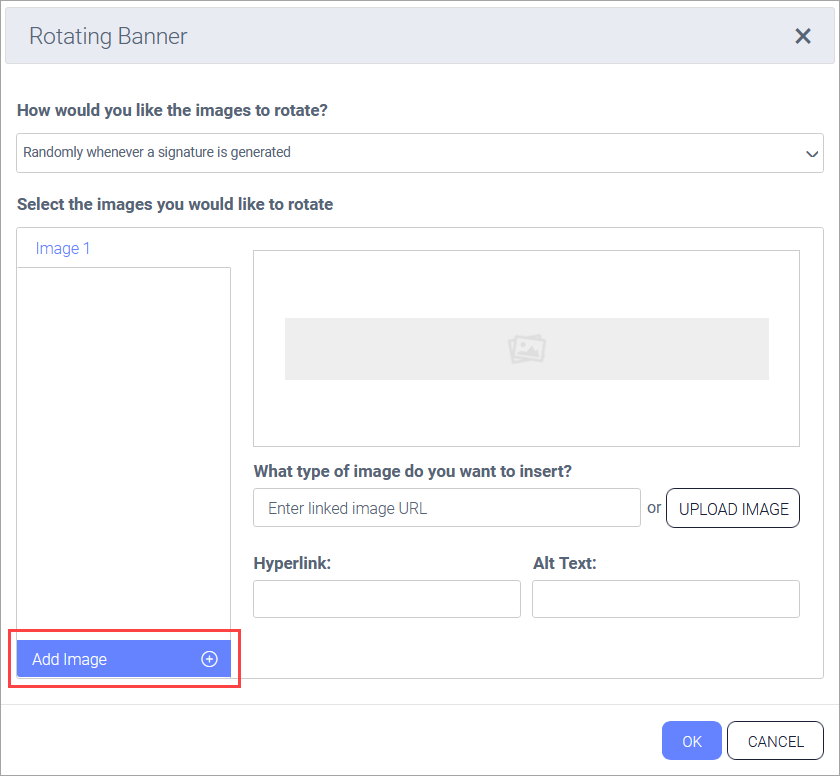The image size is (840, 776).
Task: Click the 'Select the images you would like to rotate' heading
Action: point(175,204)
